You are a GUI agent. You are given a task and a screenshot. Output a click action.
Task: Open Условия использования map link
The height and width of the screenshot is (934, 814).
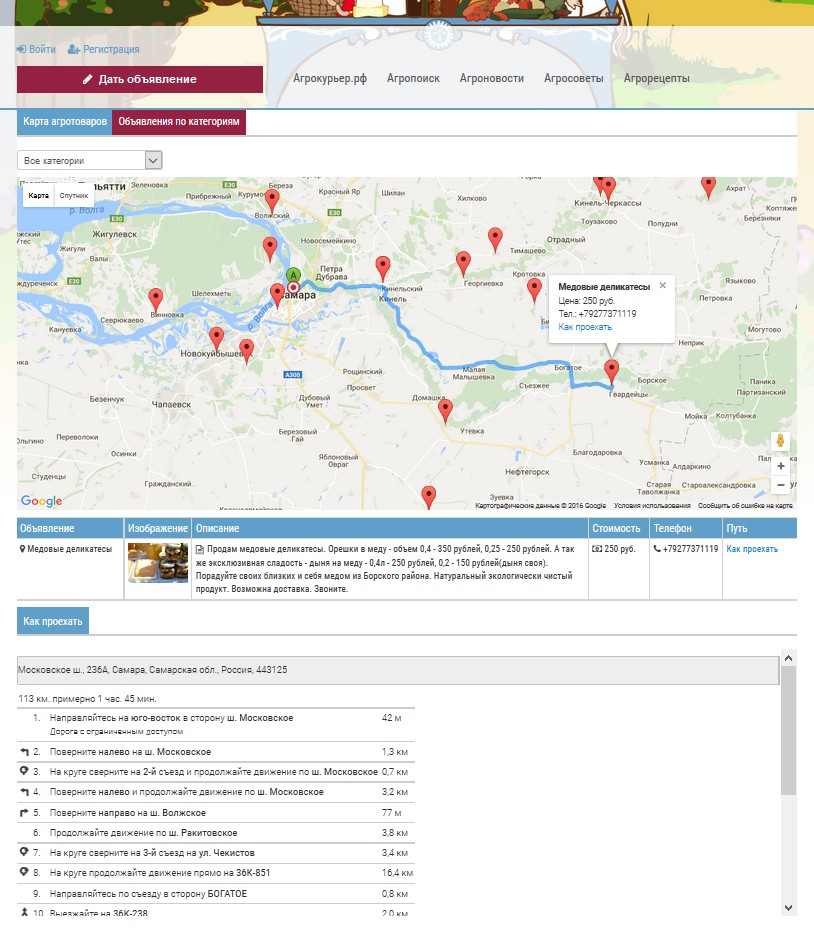click(652, 506)
